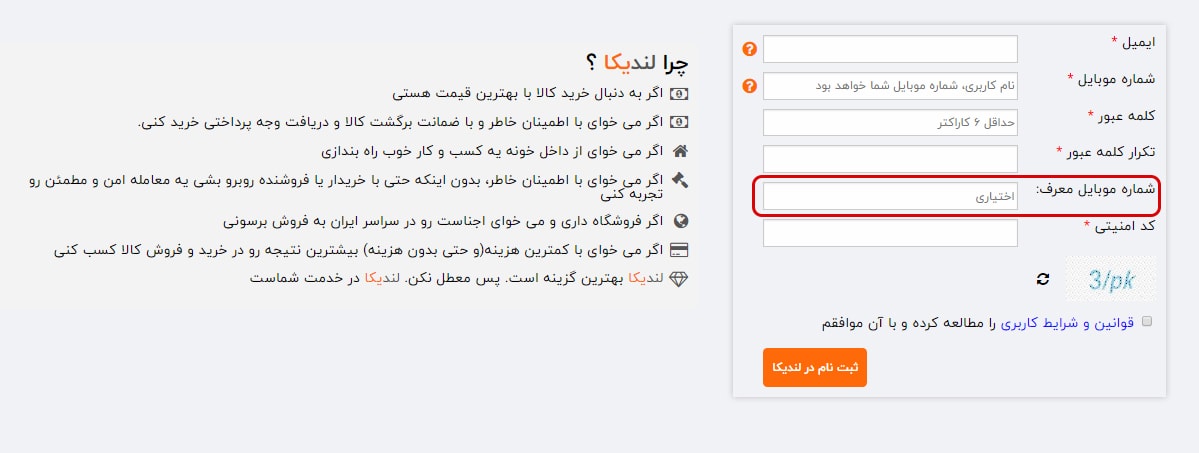
Task: Click the captcha image showing 3/pk
Action: pos(1111,280)
